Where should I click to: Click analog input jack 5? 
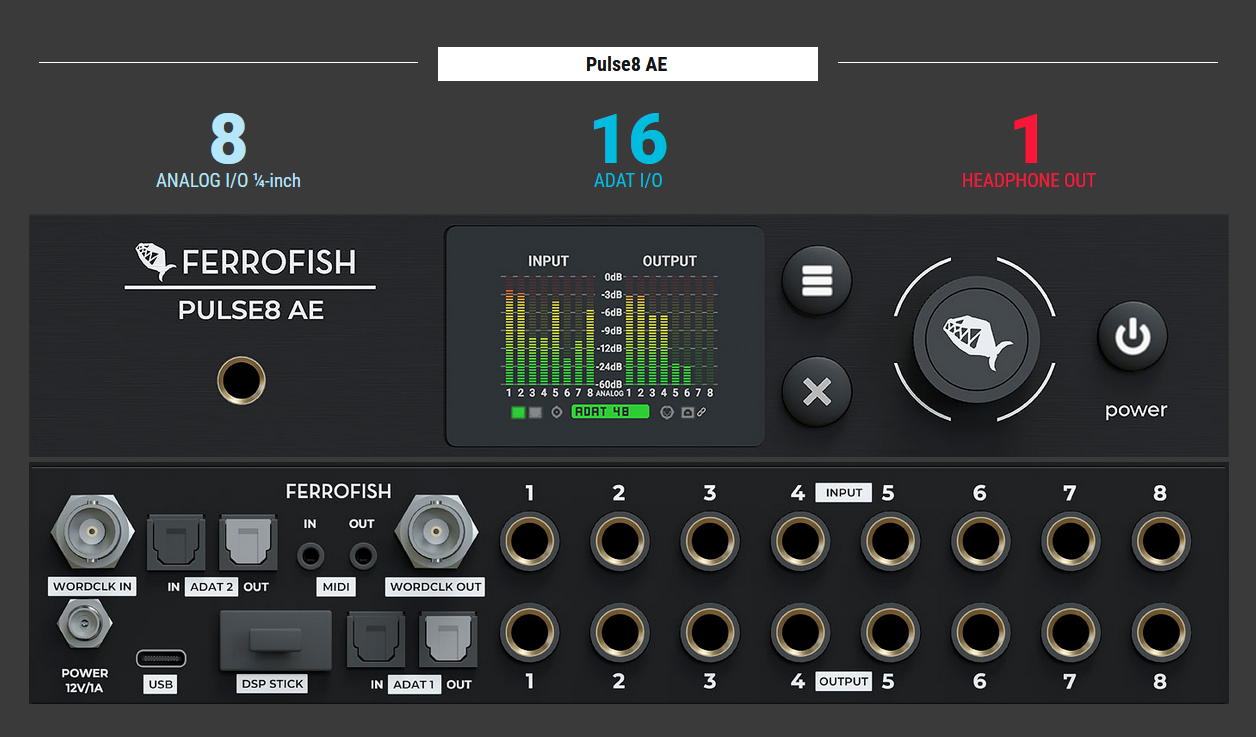(x=891, y=541)
